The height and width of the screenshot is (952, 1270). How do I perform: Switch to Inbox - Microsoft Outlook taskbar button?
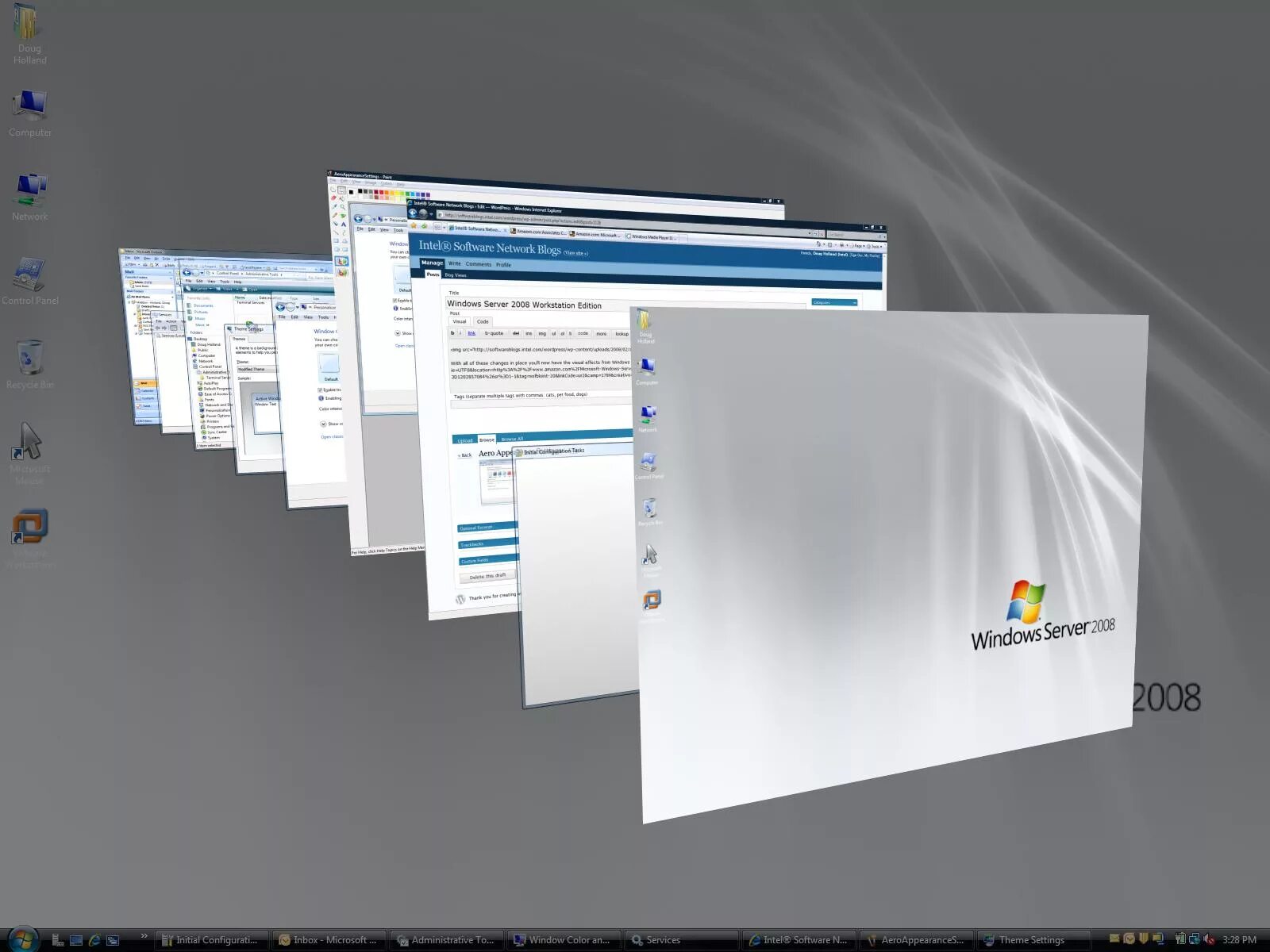pos(329,940)
